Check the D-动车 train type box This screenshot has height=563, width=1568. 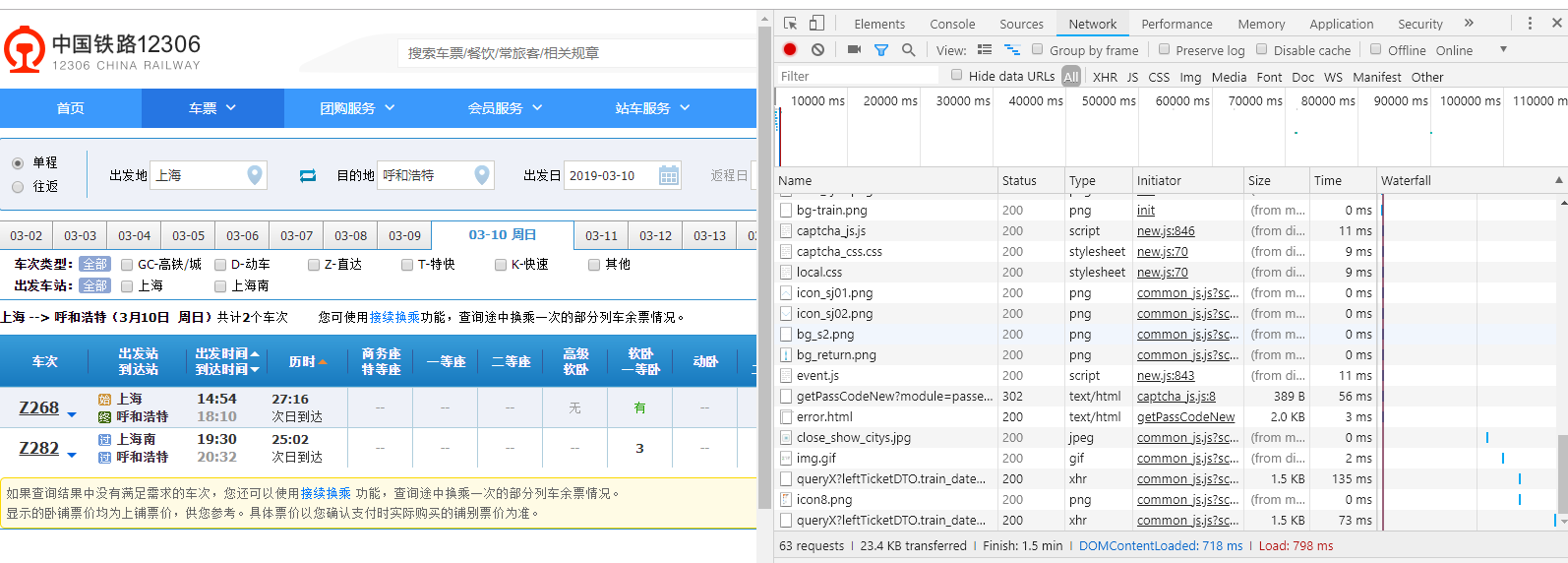(x=220, y=265)
